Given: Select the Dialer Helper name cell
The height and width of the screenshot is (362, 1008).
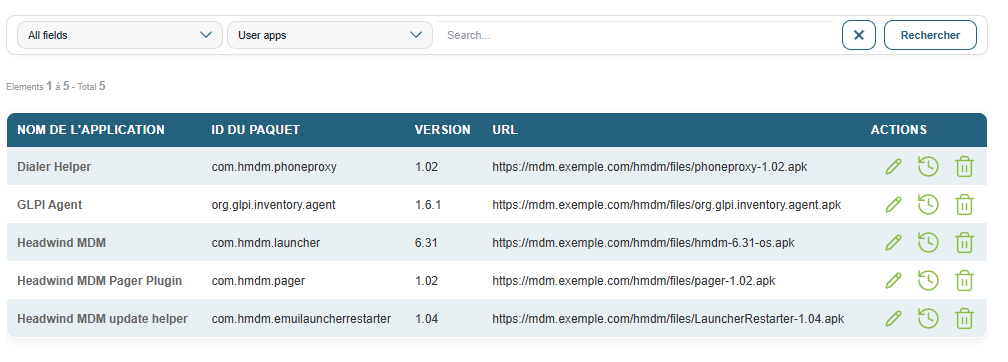Looking at the screenshot, I should point(54,167).
